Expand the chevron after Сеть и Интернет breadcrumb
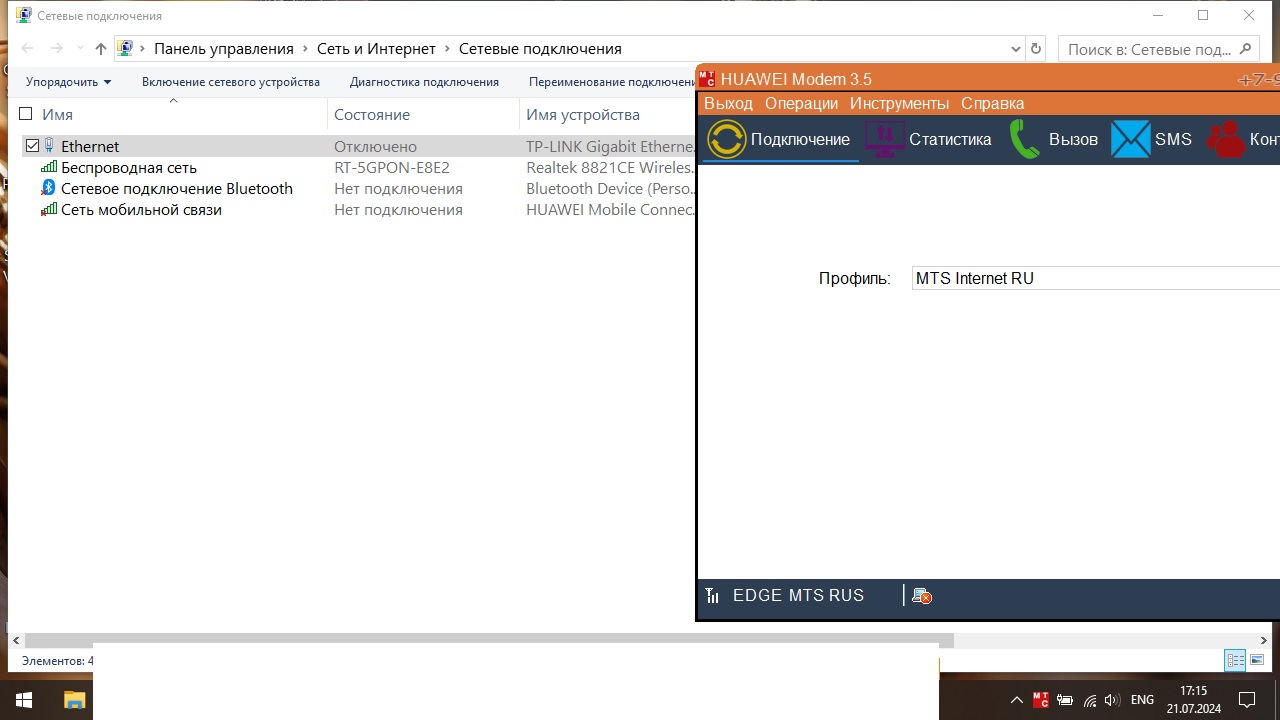The width and height of the screenshot is (1280, 720). pyautogui.click(x=447, y=48)
